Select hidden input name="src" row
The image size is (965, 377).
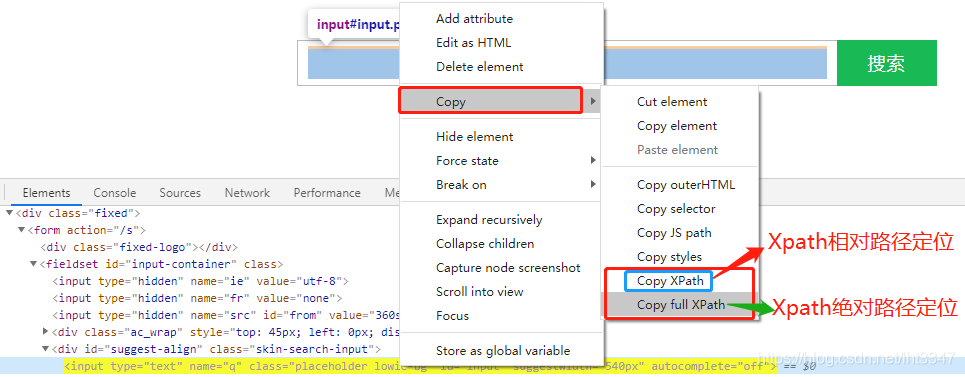pos(226,315)
